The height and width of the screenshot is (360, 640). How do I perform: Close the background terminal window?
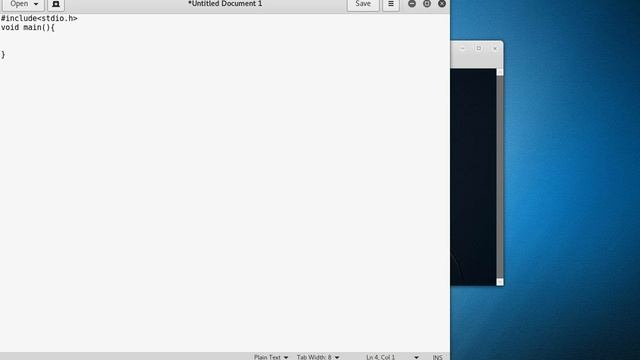click(x=495, y=48)
